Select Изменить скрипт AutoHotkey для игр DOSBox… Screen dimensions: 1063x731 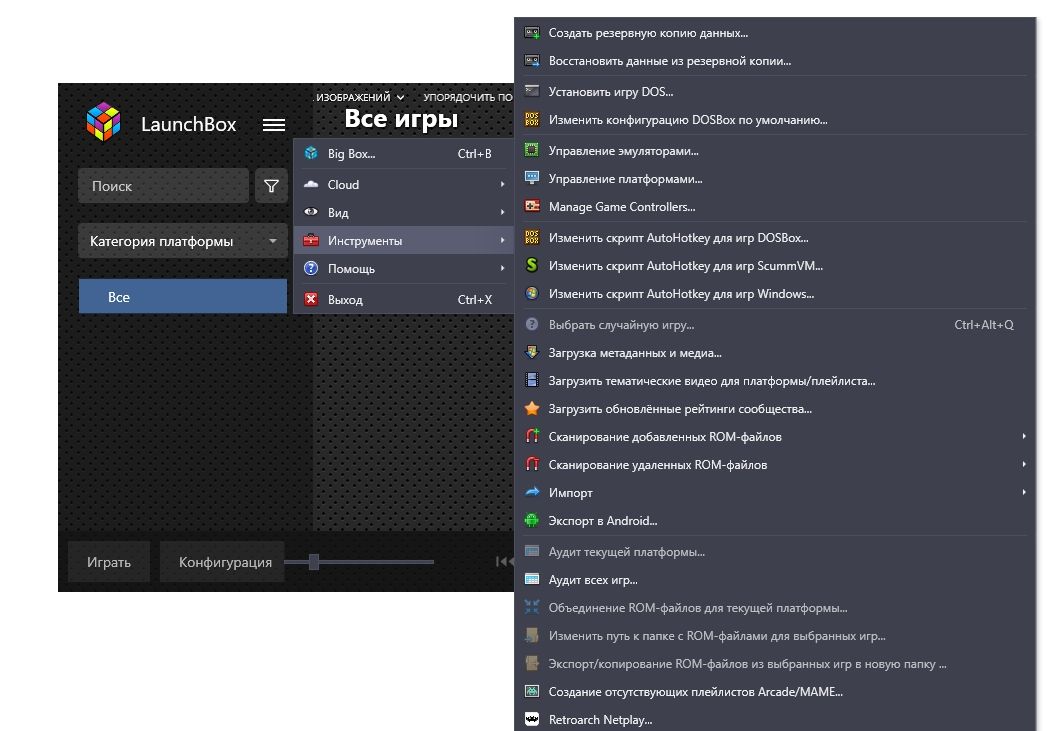[x=776, y=237]
